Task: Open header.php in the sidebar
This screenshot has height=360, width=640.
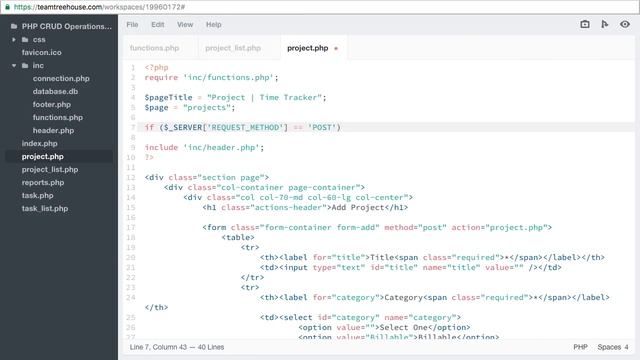Action: pos(53,131)
